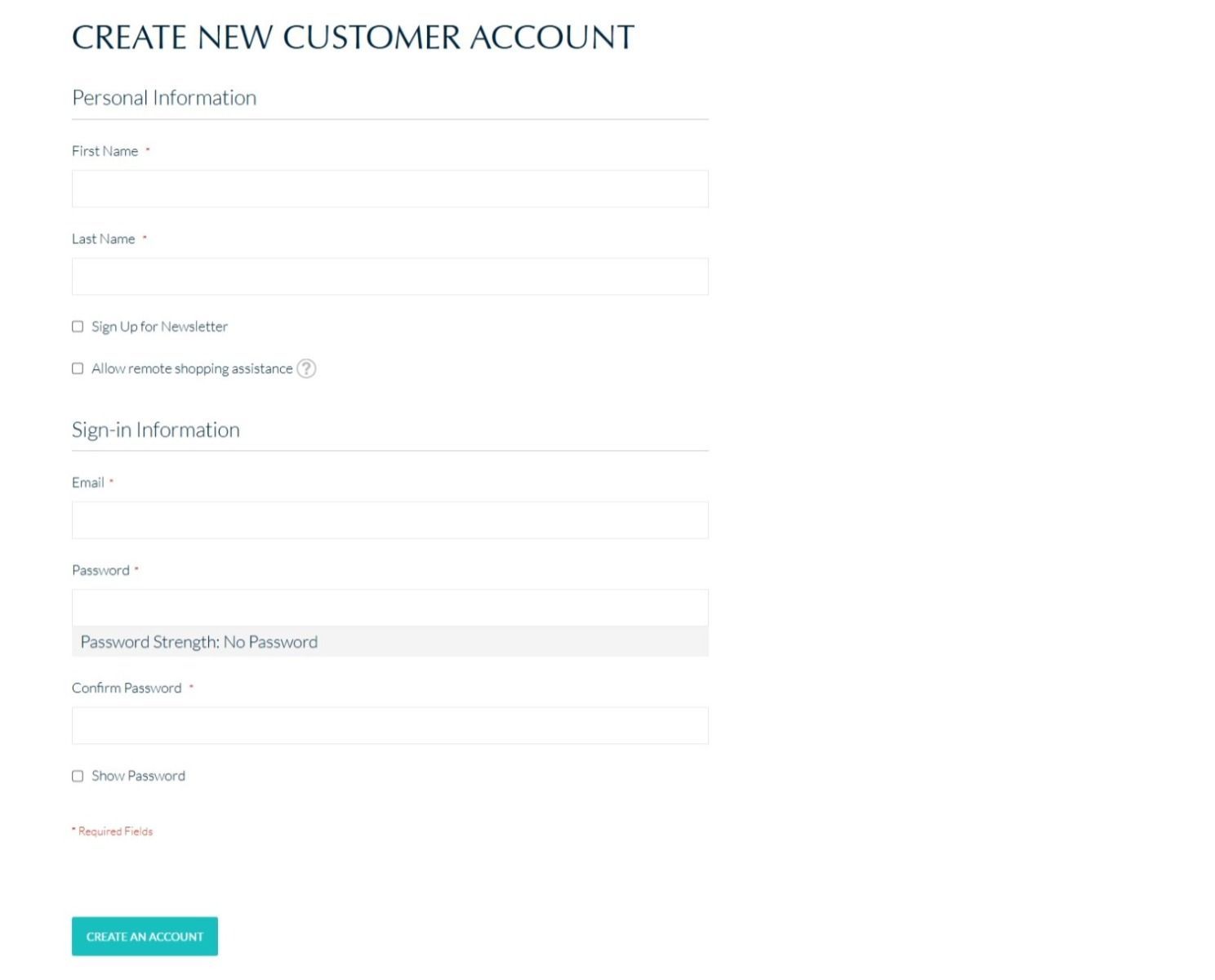Check the Allow remote shopping assistance box
This screenshot has width=1215, height=980.
(78, 368)
